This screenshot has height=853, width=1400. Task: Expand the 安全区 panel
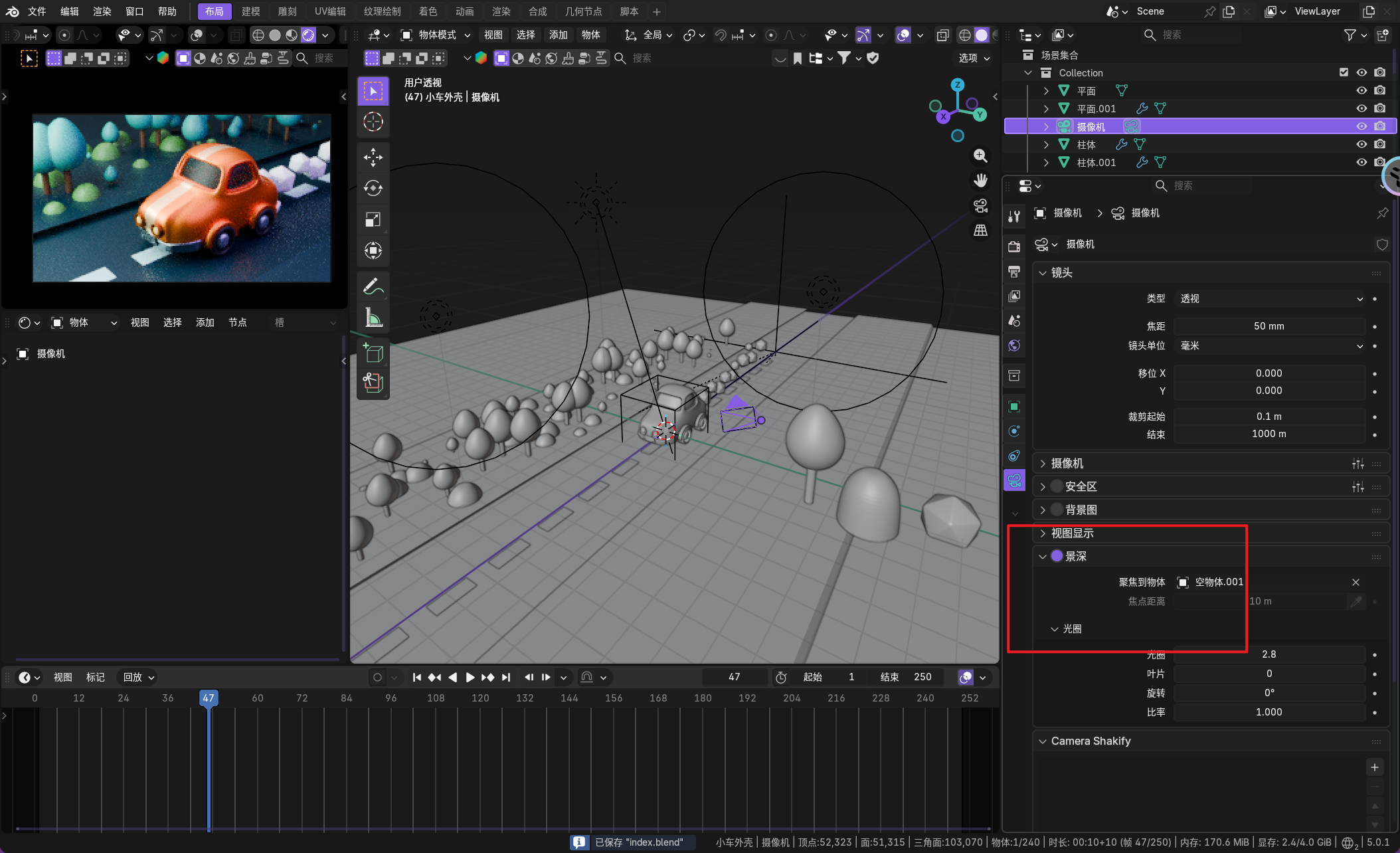pyautogui.click(x=1043, y=487)
